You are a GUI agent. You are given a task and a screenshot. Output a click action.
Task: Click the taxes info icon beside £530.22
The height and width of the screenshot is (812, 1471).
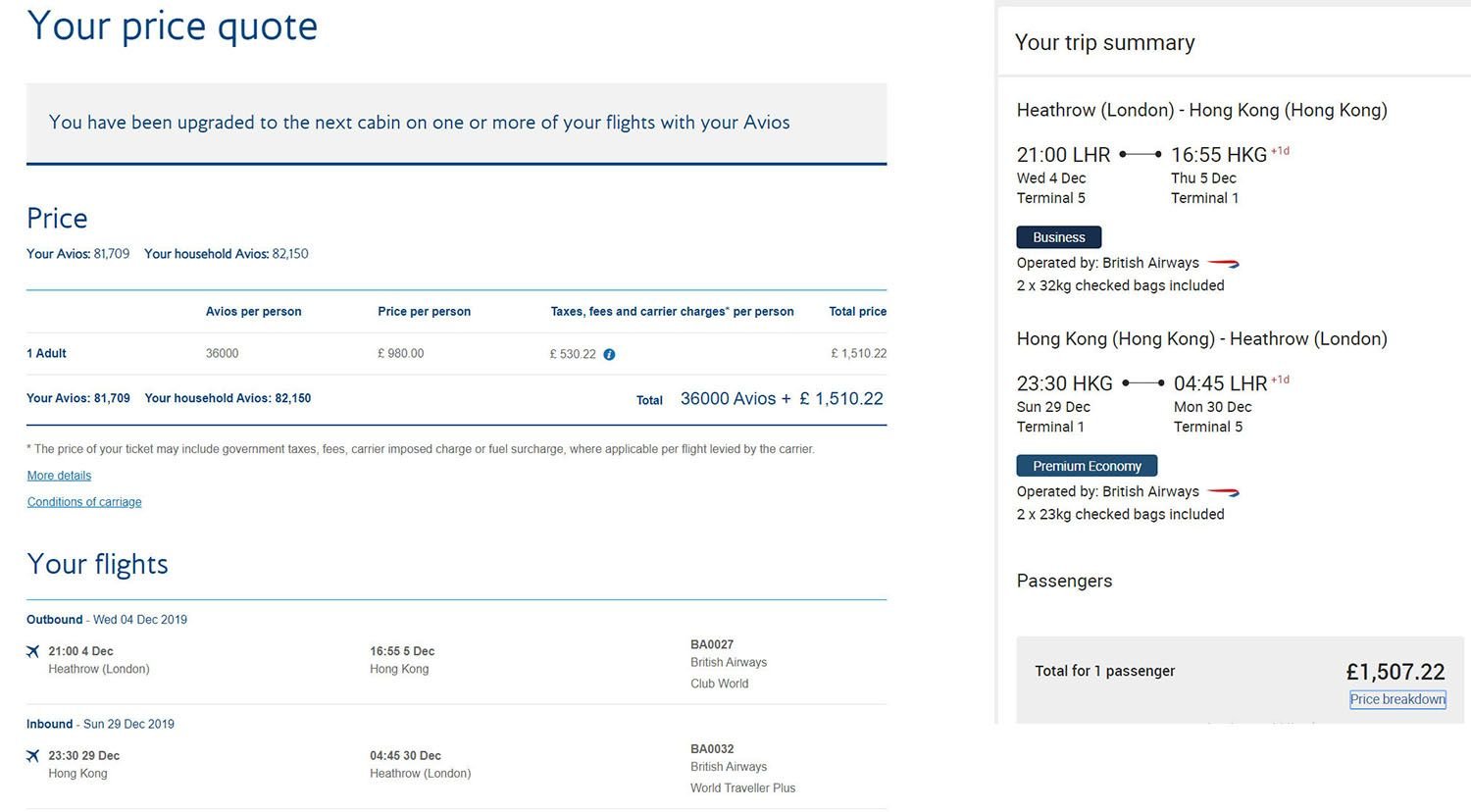click(x=609, y=354)
